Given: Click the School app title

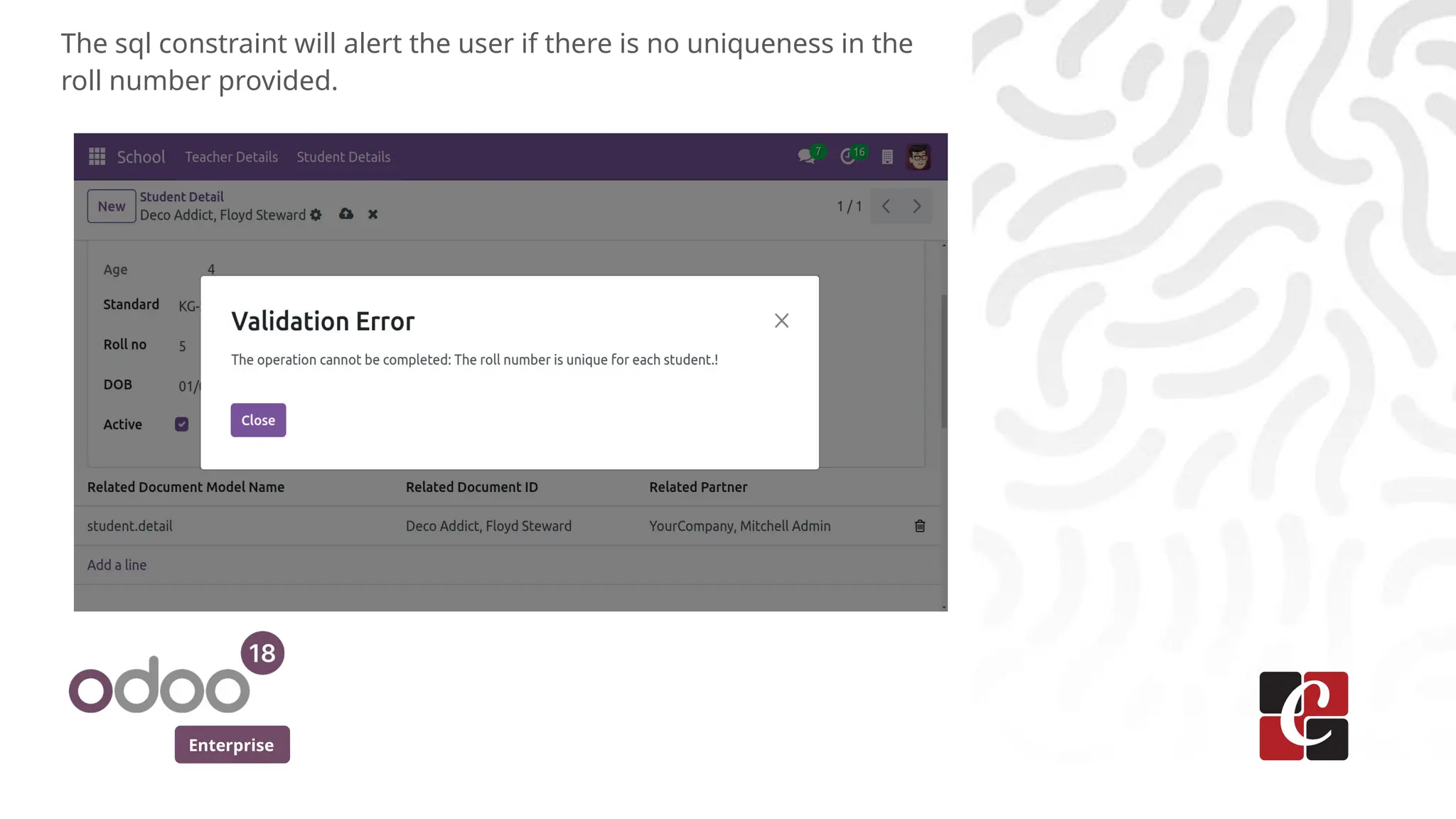Looking at the screenshot, I should point(141,157).
